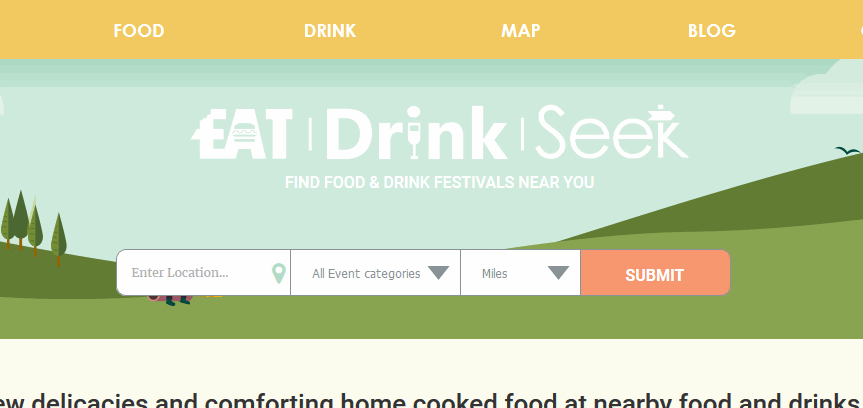Click the burger icon inside EAT logo
This screenshot has width=863, height=408.
244,133
